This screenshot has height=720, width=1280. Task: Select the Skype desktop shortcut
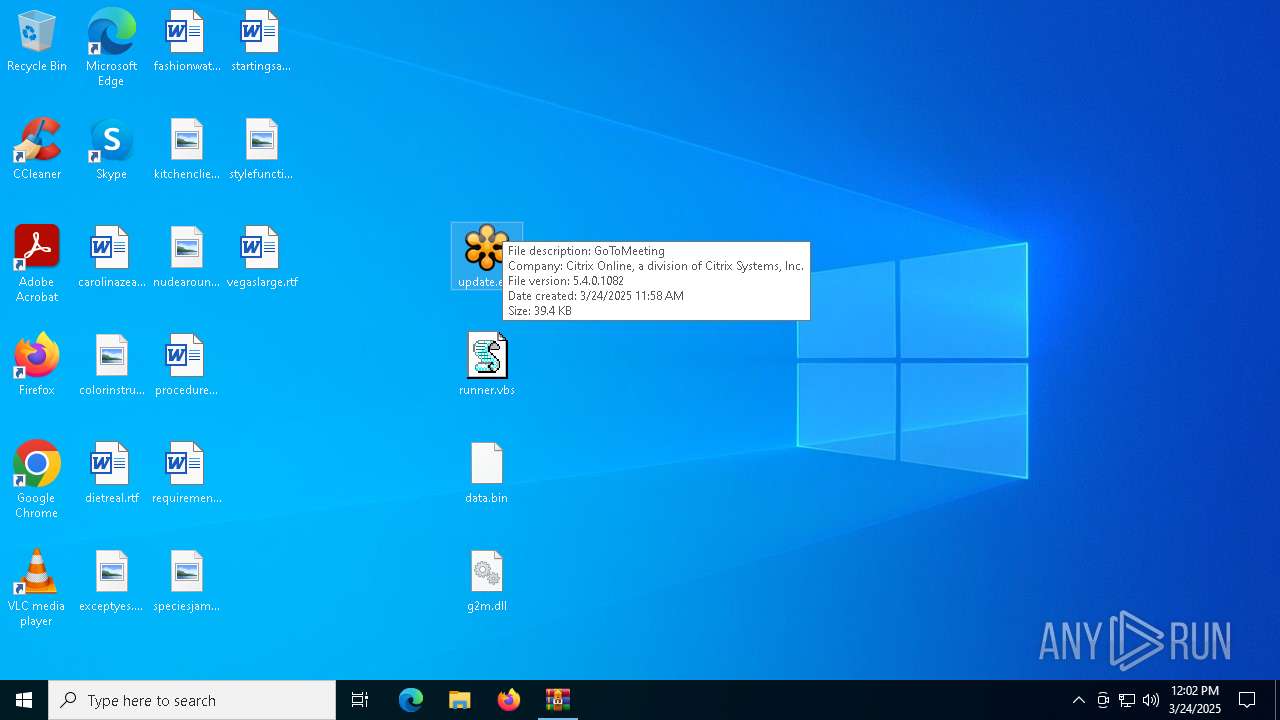pos(111,150)
